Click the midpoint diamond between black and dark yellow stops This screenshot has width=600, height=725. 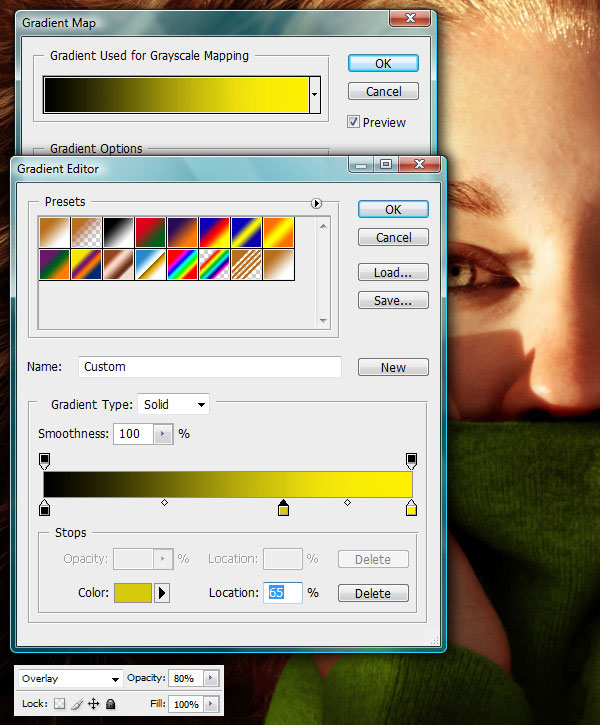tap(164, 503)
